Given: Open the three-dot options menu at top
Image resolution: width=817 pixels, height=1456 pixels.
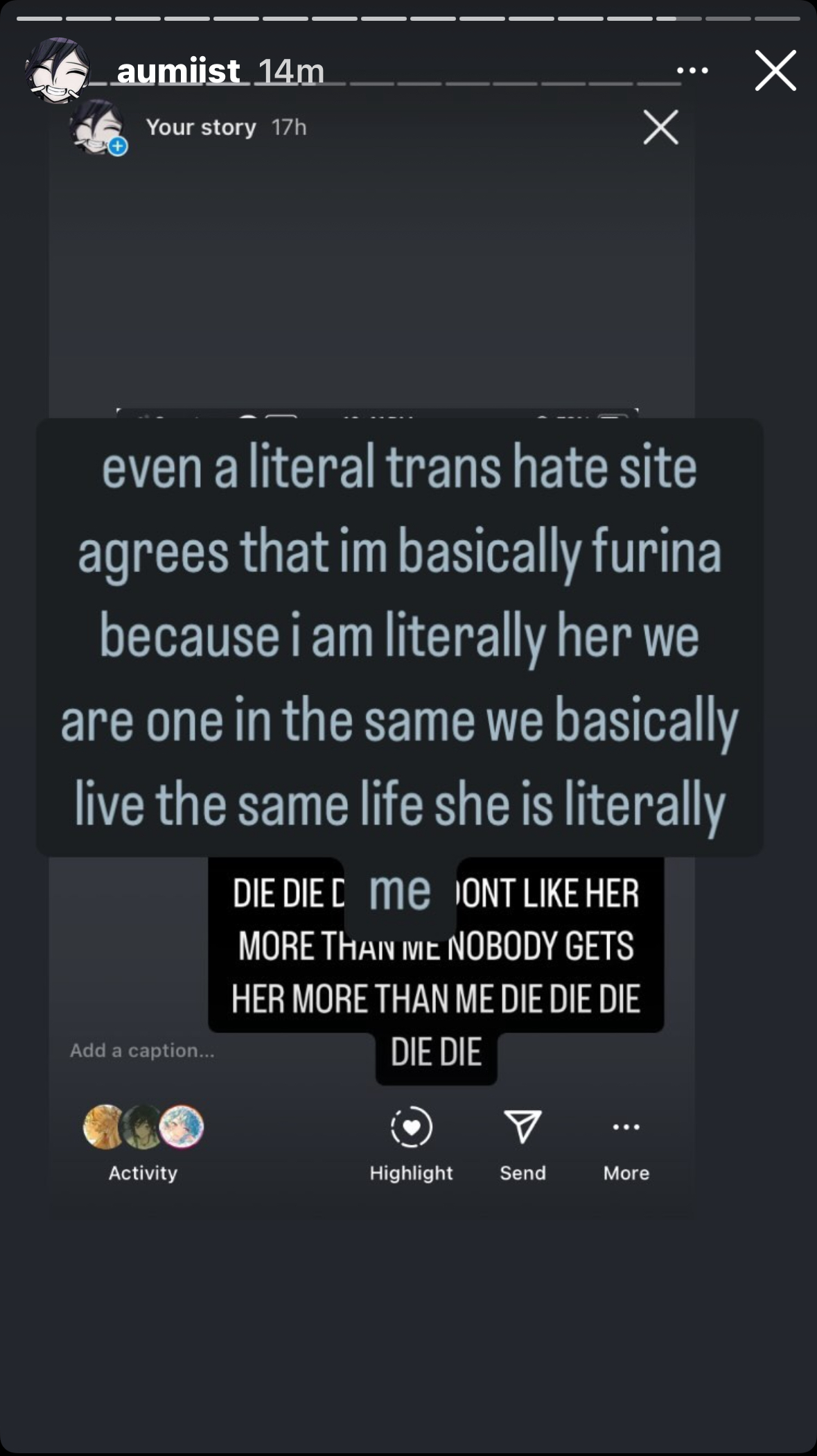Looking at the screenshot, I should [692, 70].
